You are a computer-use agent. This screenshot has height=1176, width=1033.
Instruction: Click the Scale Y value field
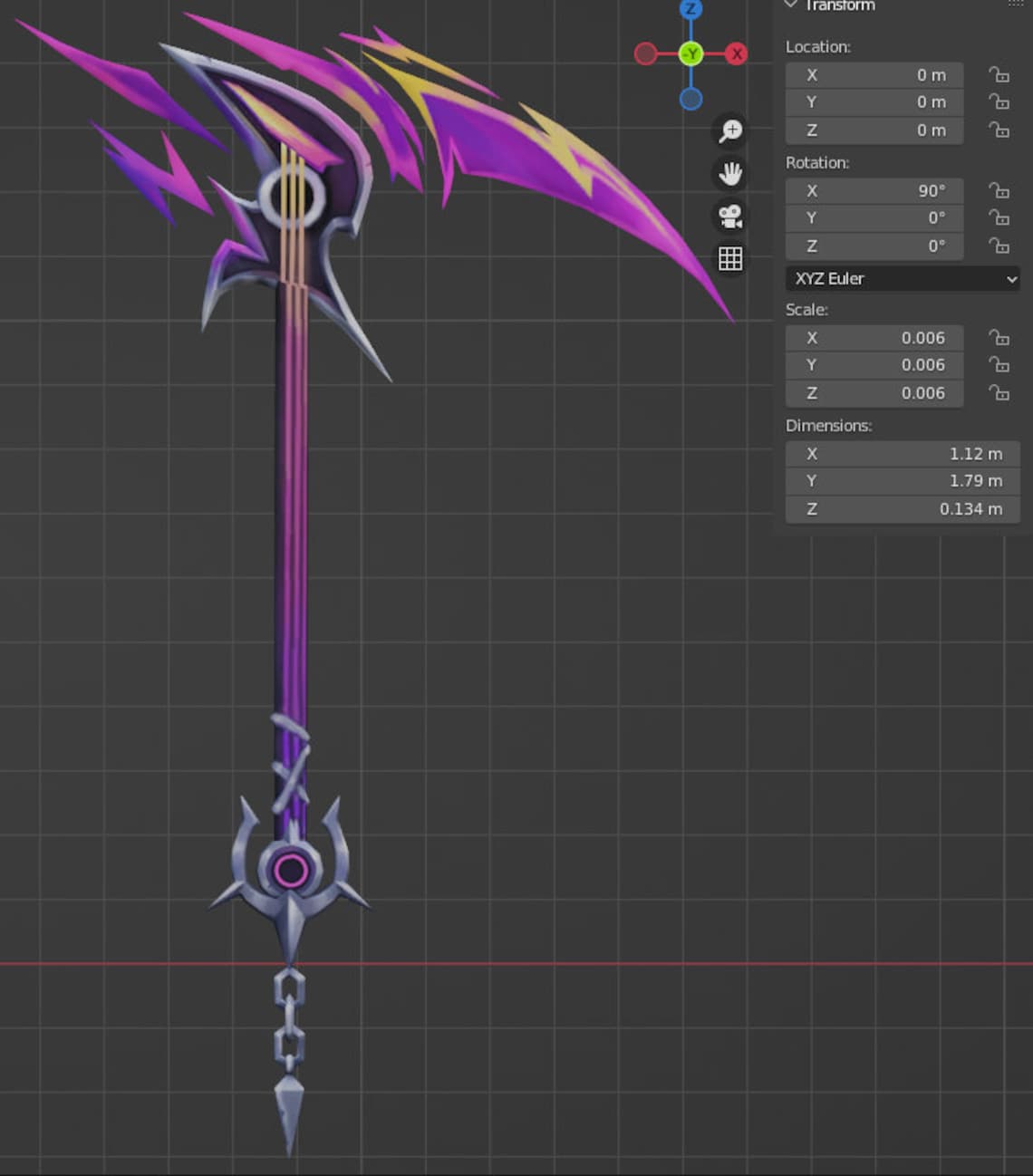click(874, 365)
